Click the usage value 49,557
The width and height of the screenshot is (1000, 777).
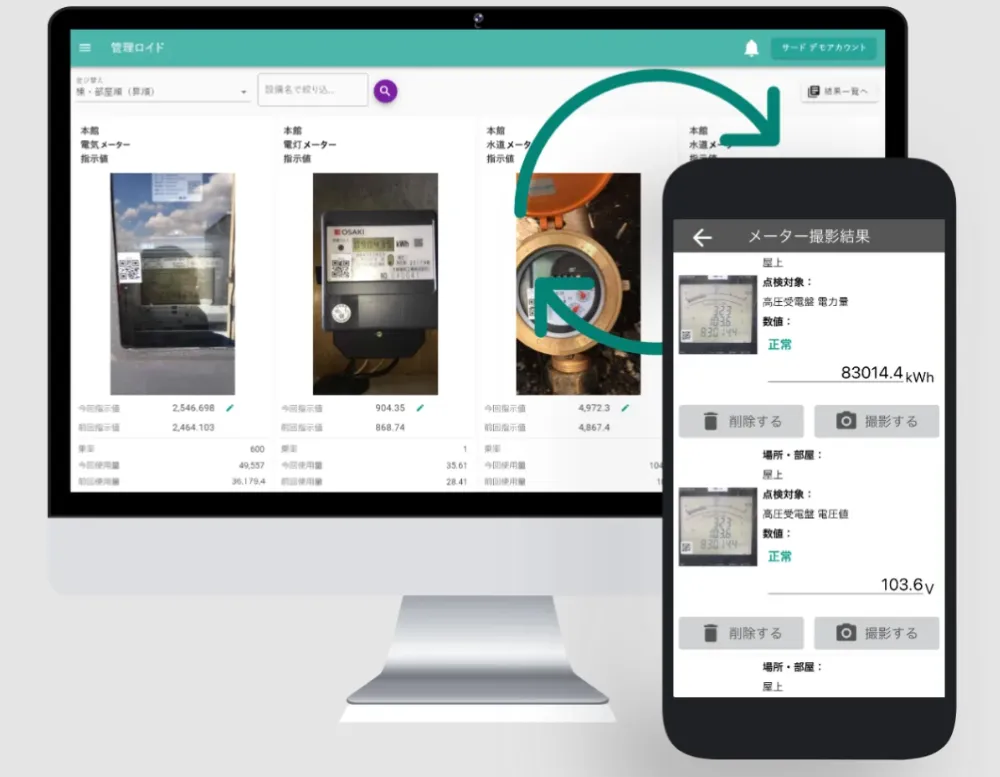point(251,465)
